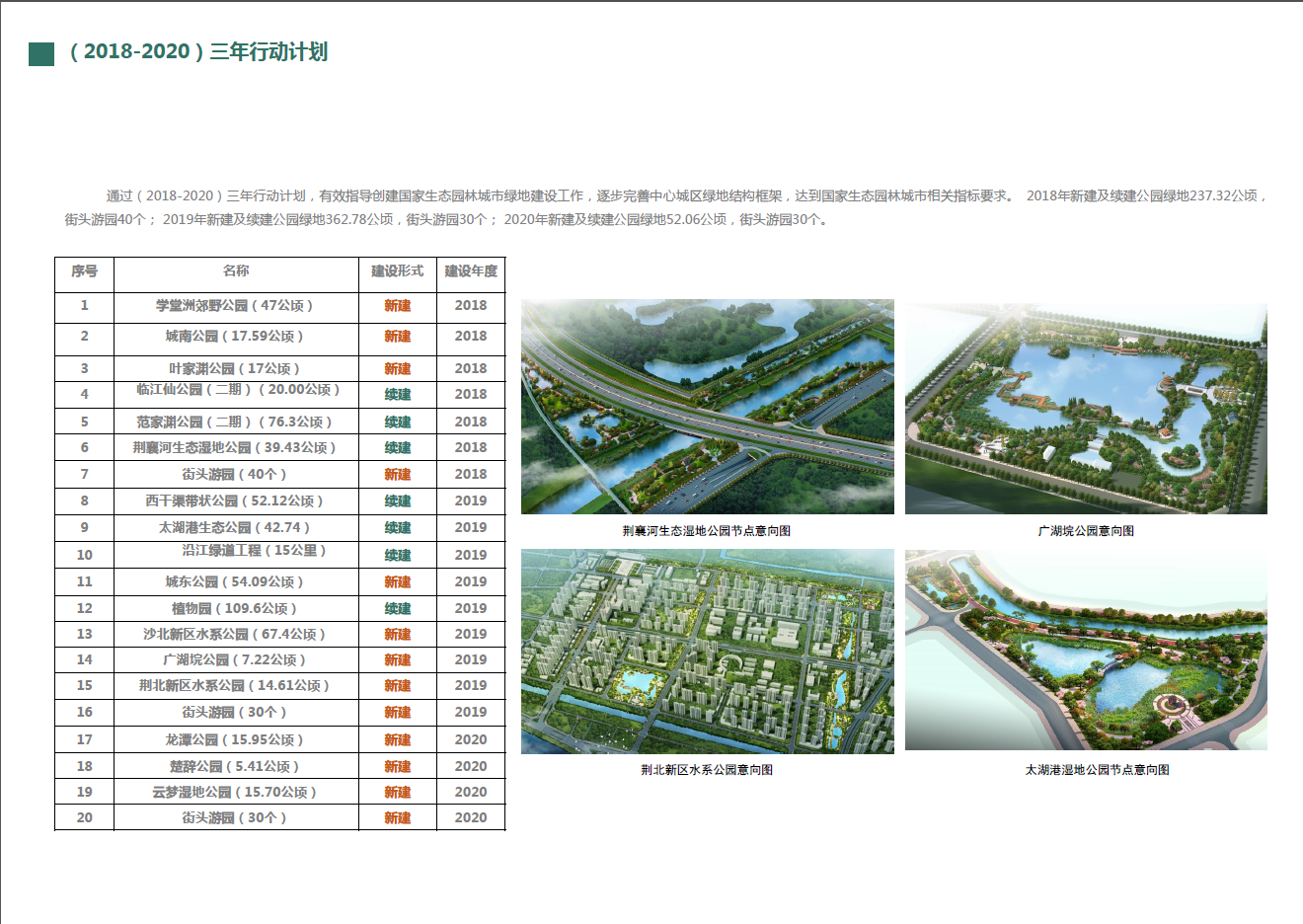The image size is (1303, 924).
Task: Select the cell 广湖垸公园(7.22公顷)
Action: [x=235, y=660]
